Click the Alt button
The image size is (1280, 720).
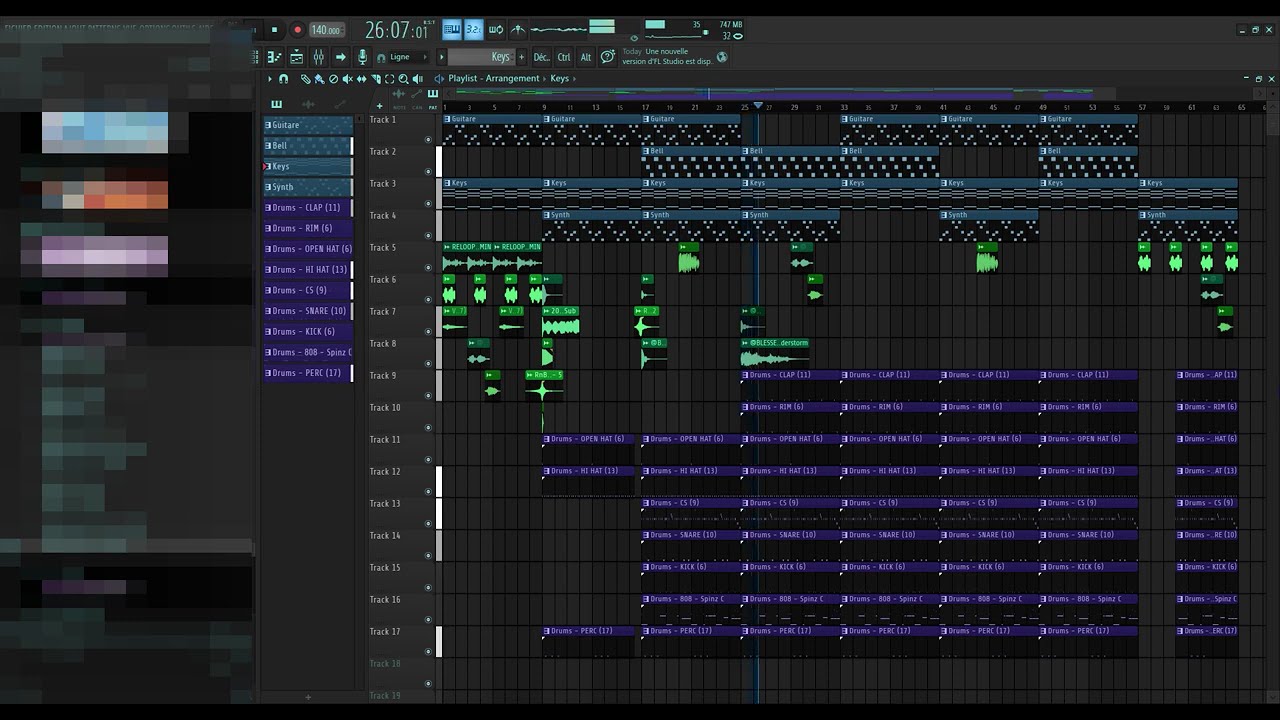(586, 57)
